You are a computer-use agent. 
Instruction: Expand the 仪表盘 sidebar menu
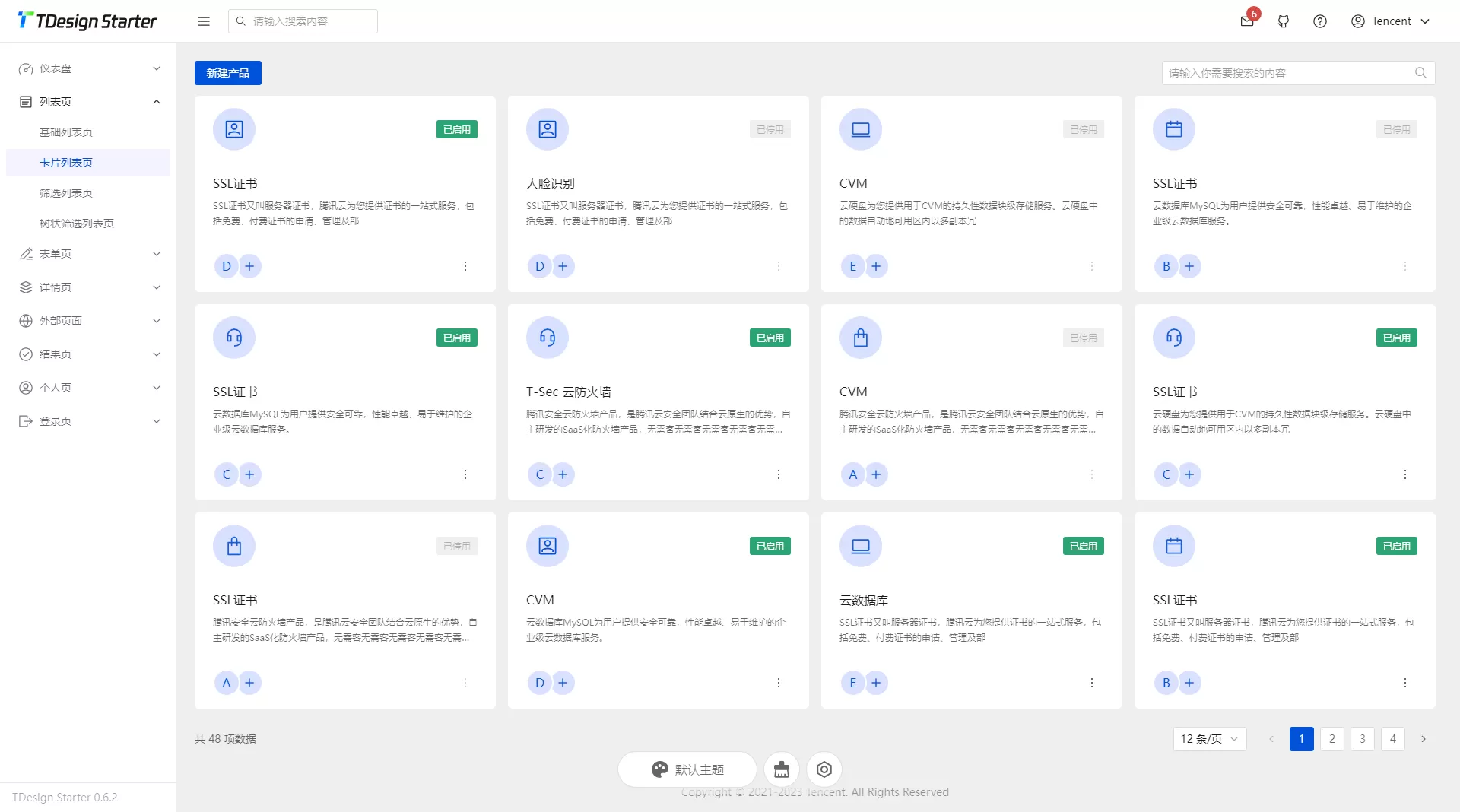(88, 68)
